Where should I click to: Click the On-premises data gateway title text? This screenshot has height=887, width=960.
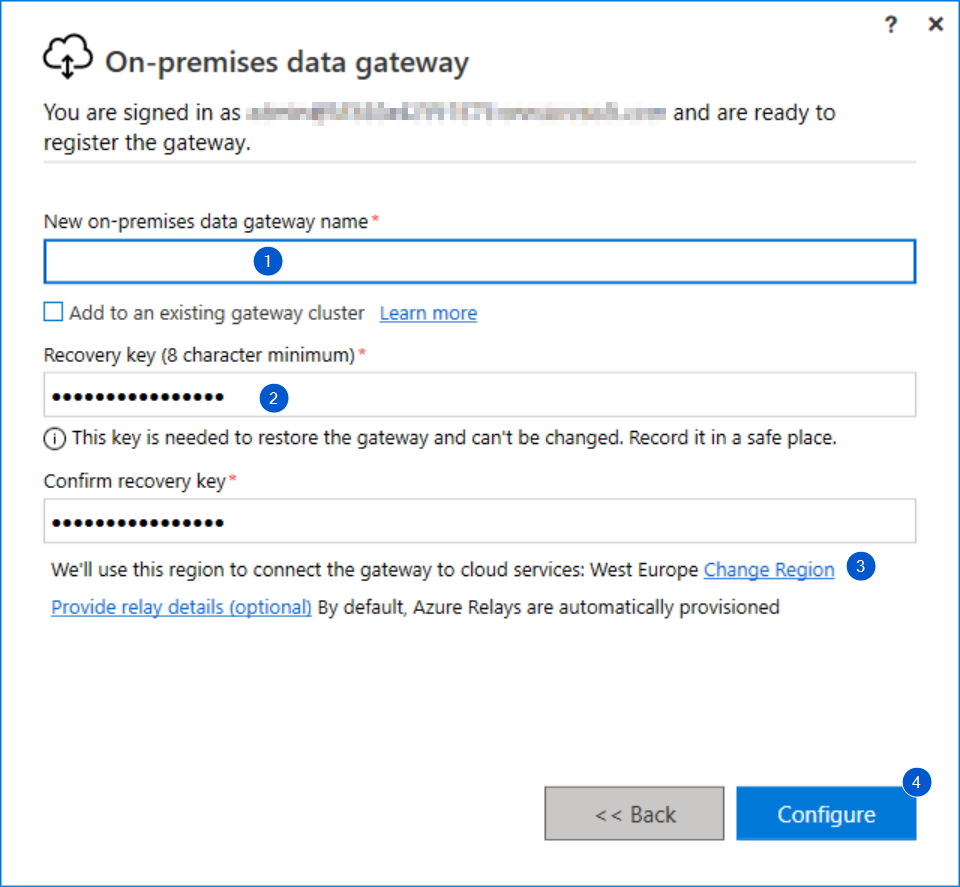click(287, 63)
